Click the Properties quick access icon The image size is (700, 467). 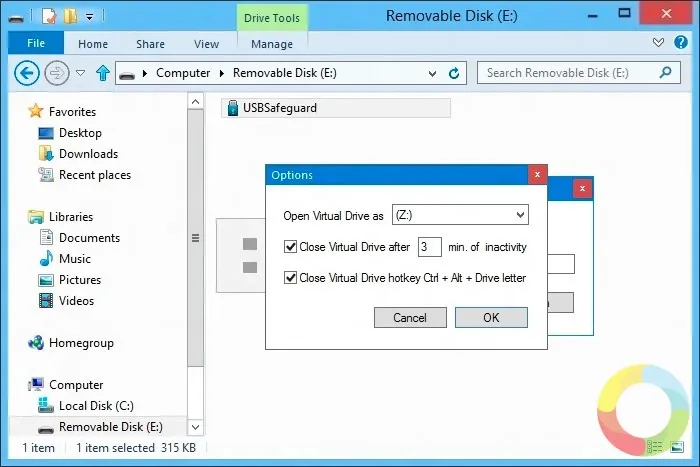49,16
